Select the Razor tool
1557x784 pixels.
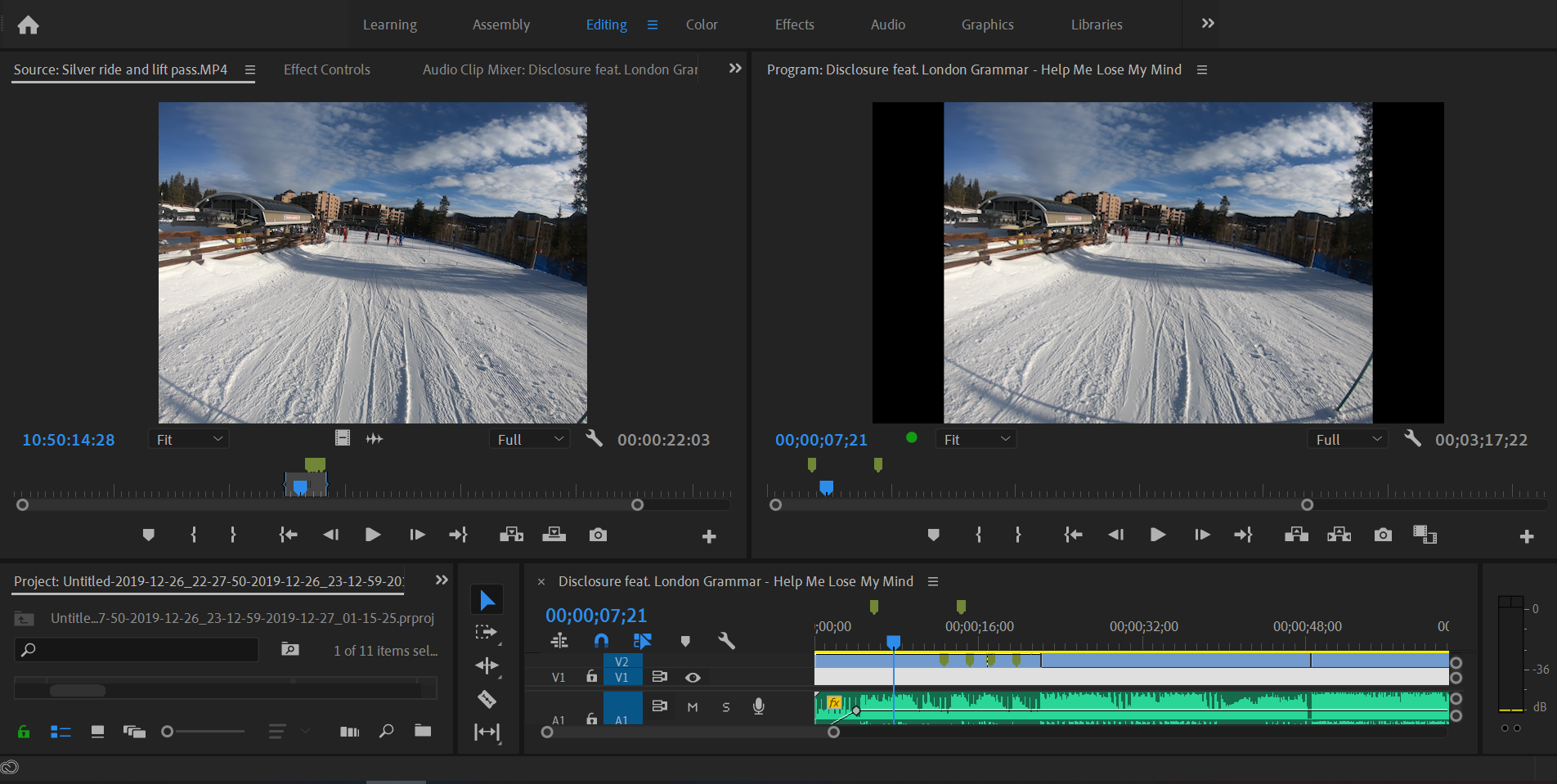click(x=487, y=700)
